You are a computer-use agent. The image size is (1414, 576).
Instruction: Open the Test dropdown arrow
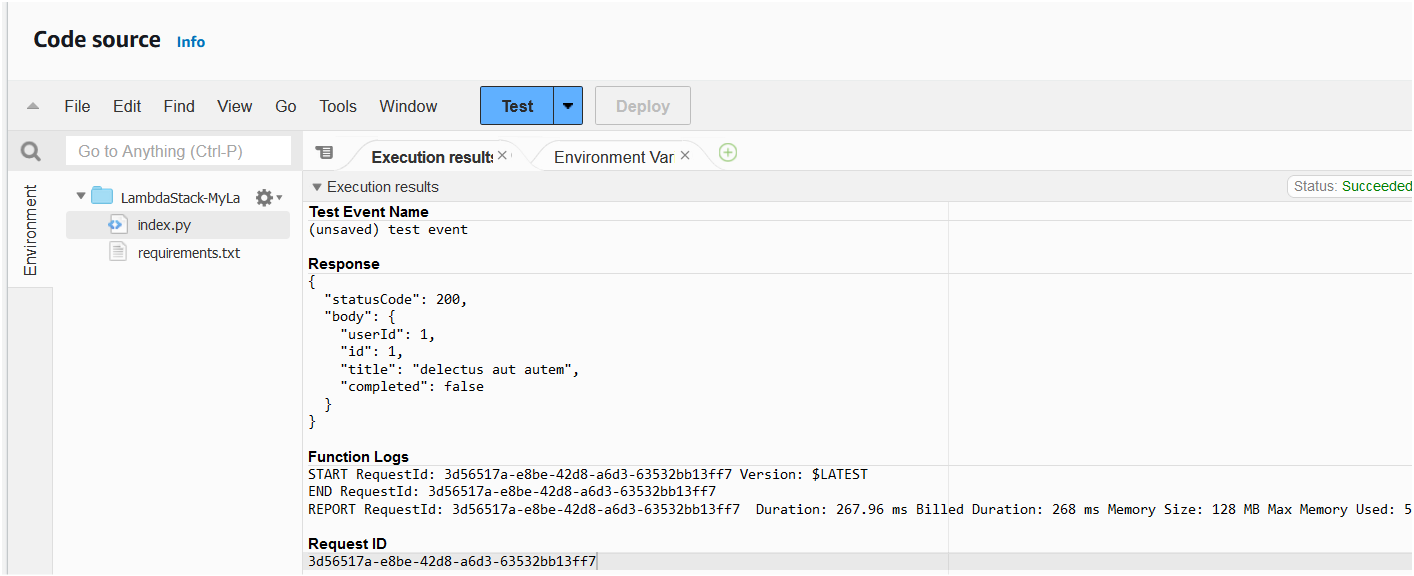tap(567, 105)
